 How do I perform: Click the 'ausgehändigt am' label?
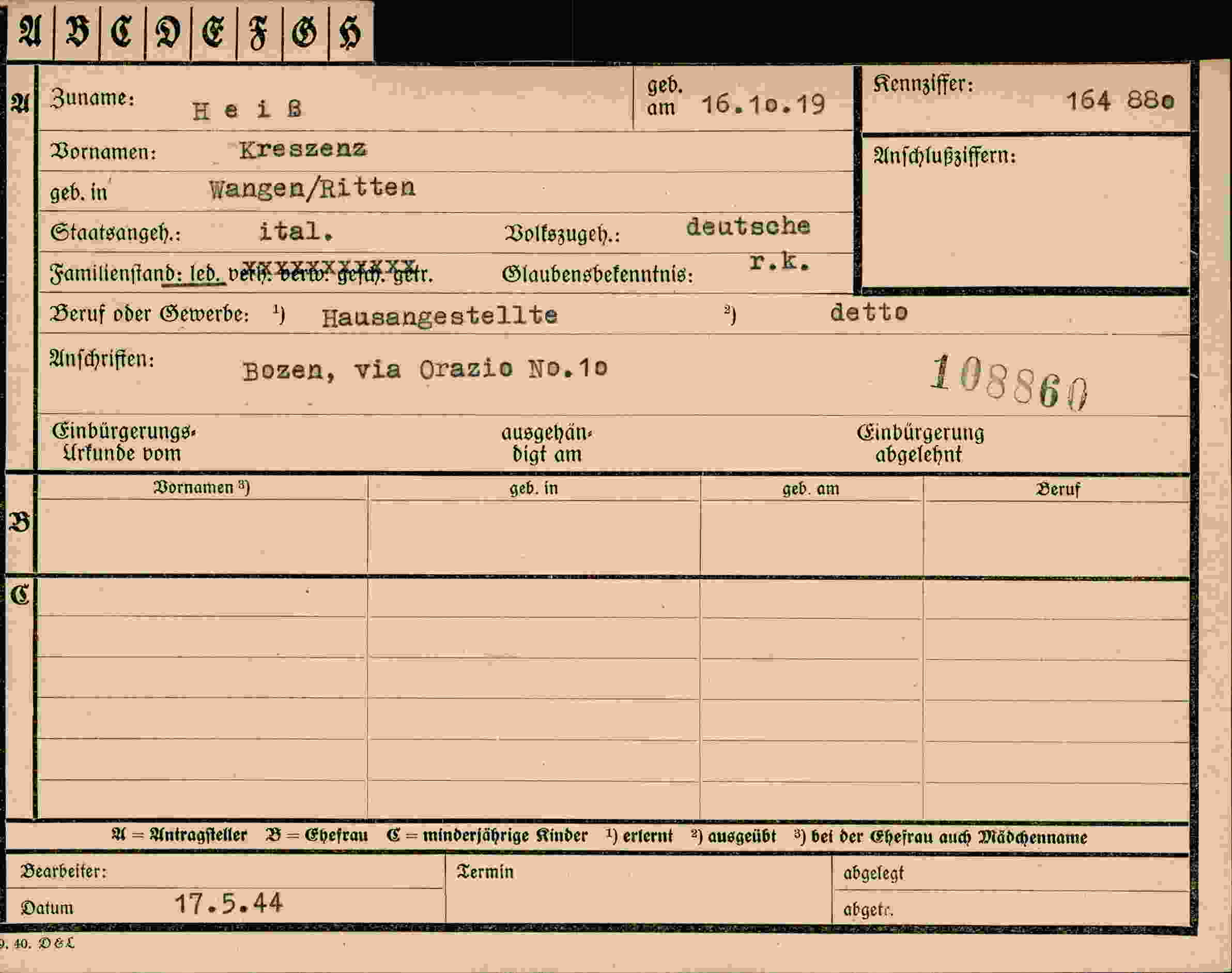[547, 444]
